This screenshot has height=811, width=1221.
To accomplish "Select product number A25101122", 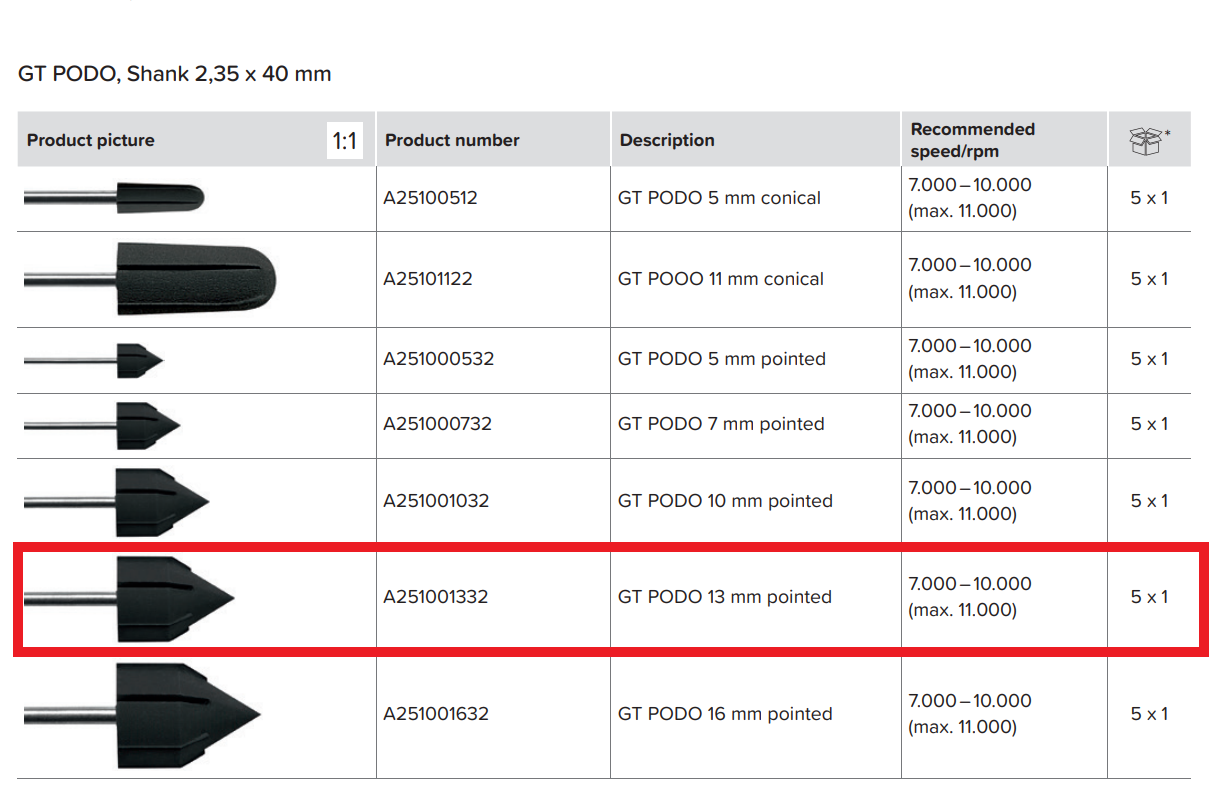I will point(428,279).
